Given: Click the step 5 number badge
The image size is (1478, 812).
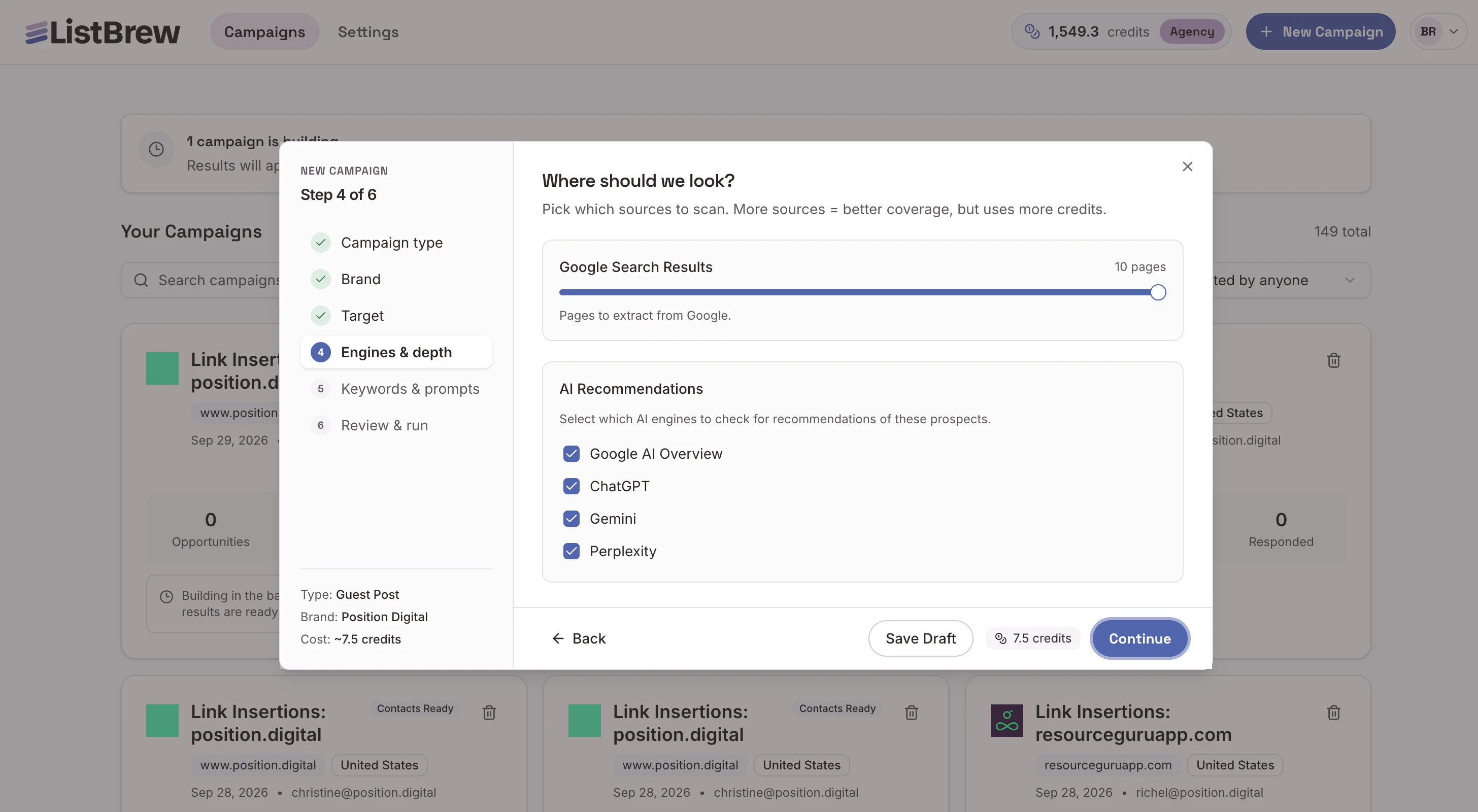Looking at the screenshot, I should coord(321,389).
